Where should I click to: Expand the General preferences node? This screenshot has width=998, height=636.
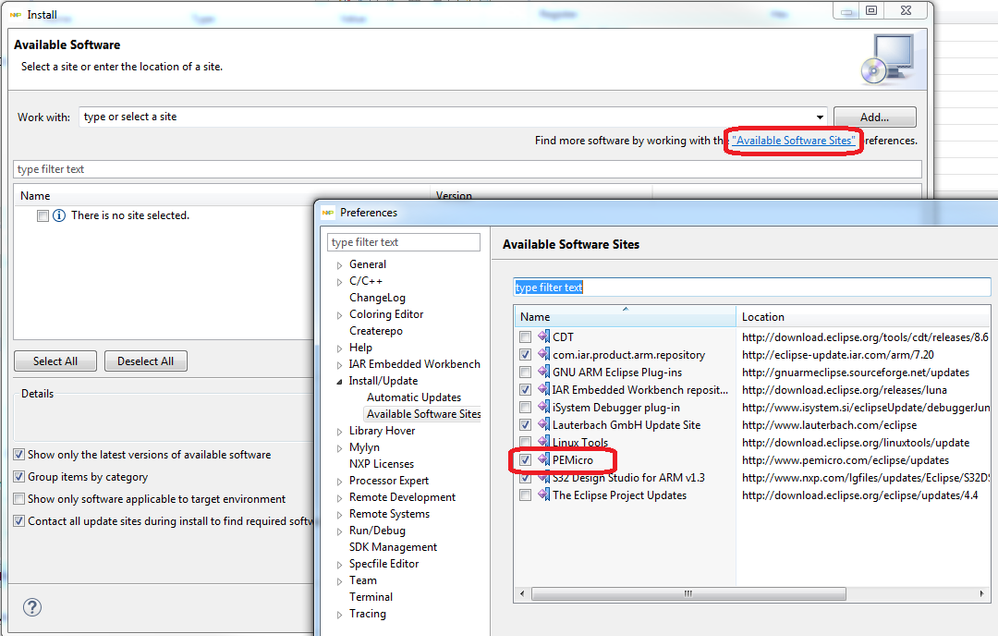tap(339, 265)
